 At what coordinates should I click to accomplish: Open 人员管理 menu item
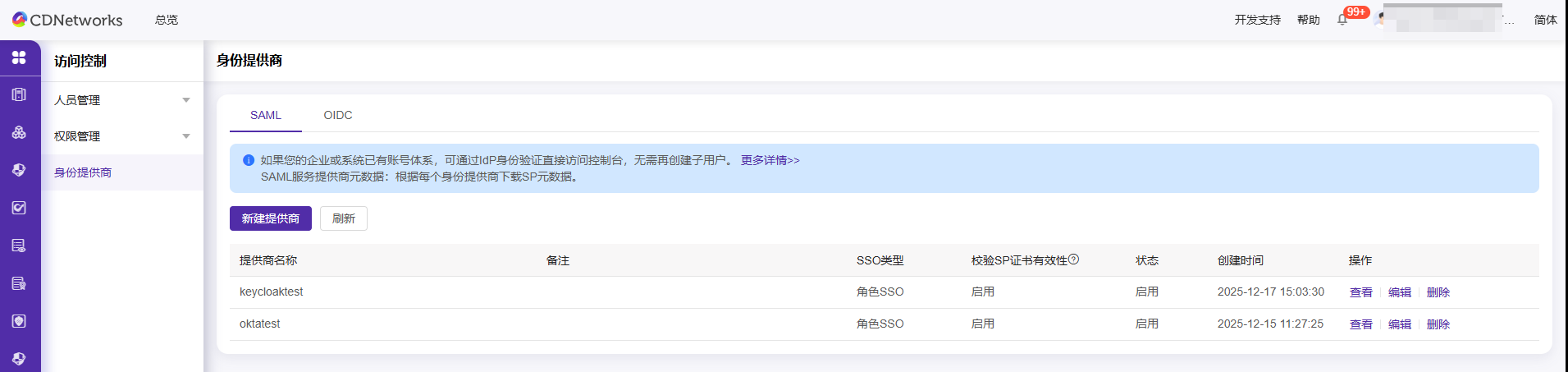[122, 100]
